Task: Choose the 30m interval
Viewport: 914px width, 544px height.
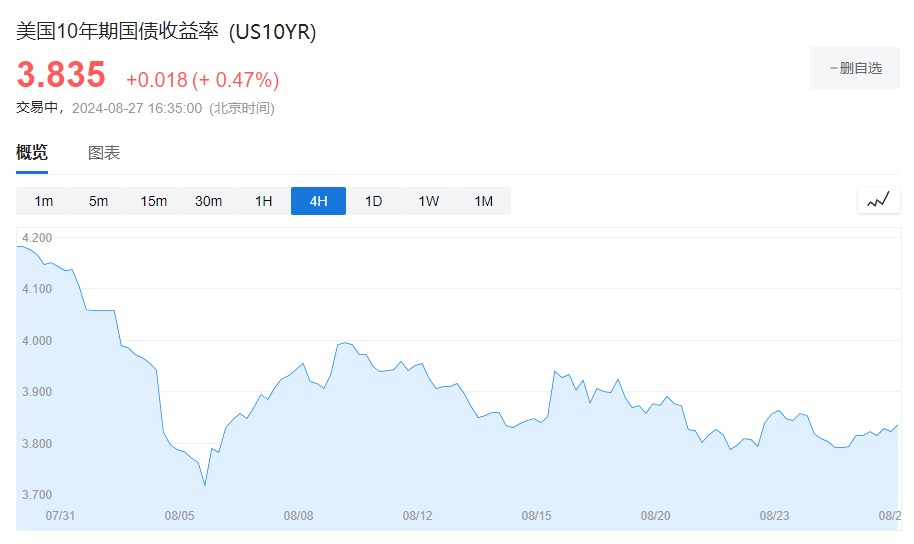Action: (208, 201)
